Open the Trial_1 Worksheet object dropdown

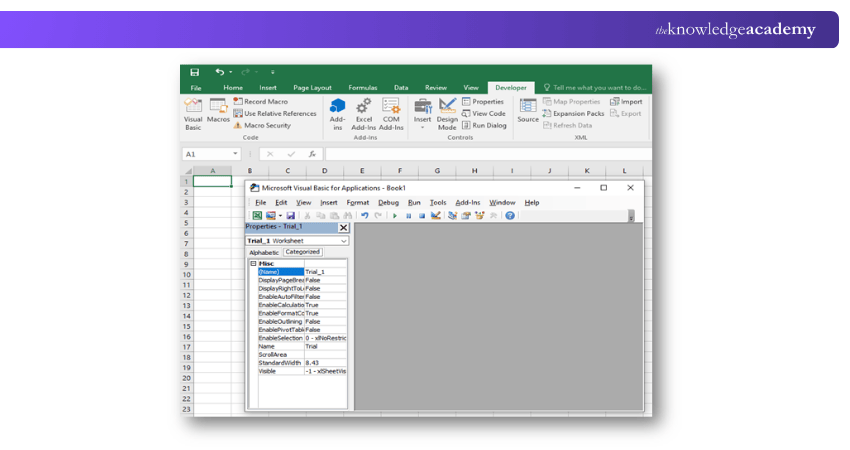[x=344, y=241]
